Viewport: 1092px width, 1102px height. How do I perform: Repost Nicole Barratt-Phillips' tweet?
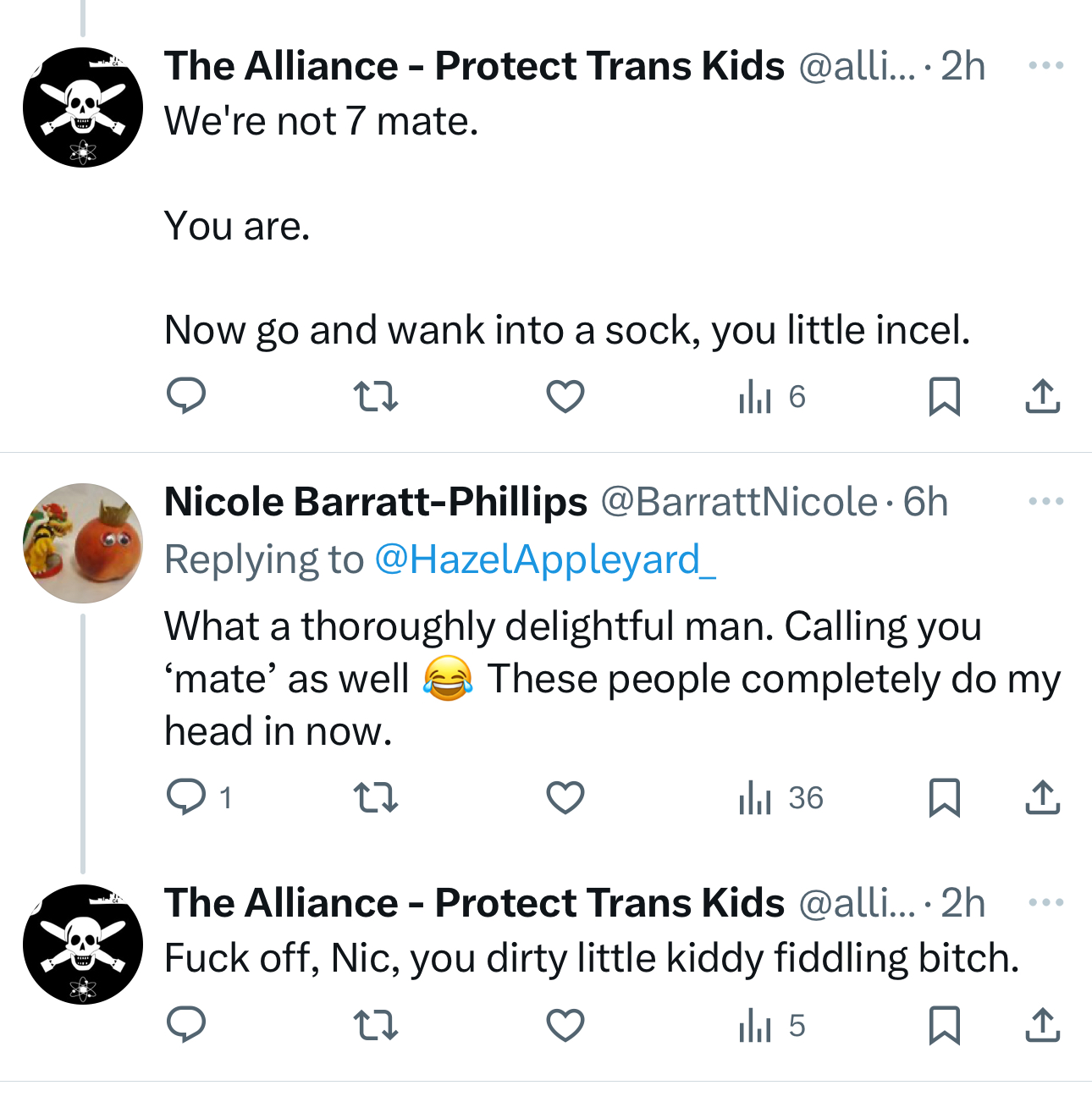click(375, 797)
